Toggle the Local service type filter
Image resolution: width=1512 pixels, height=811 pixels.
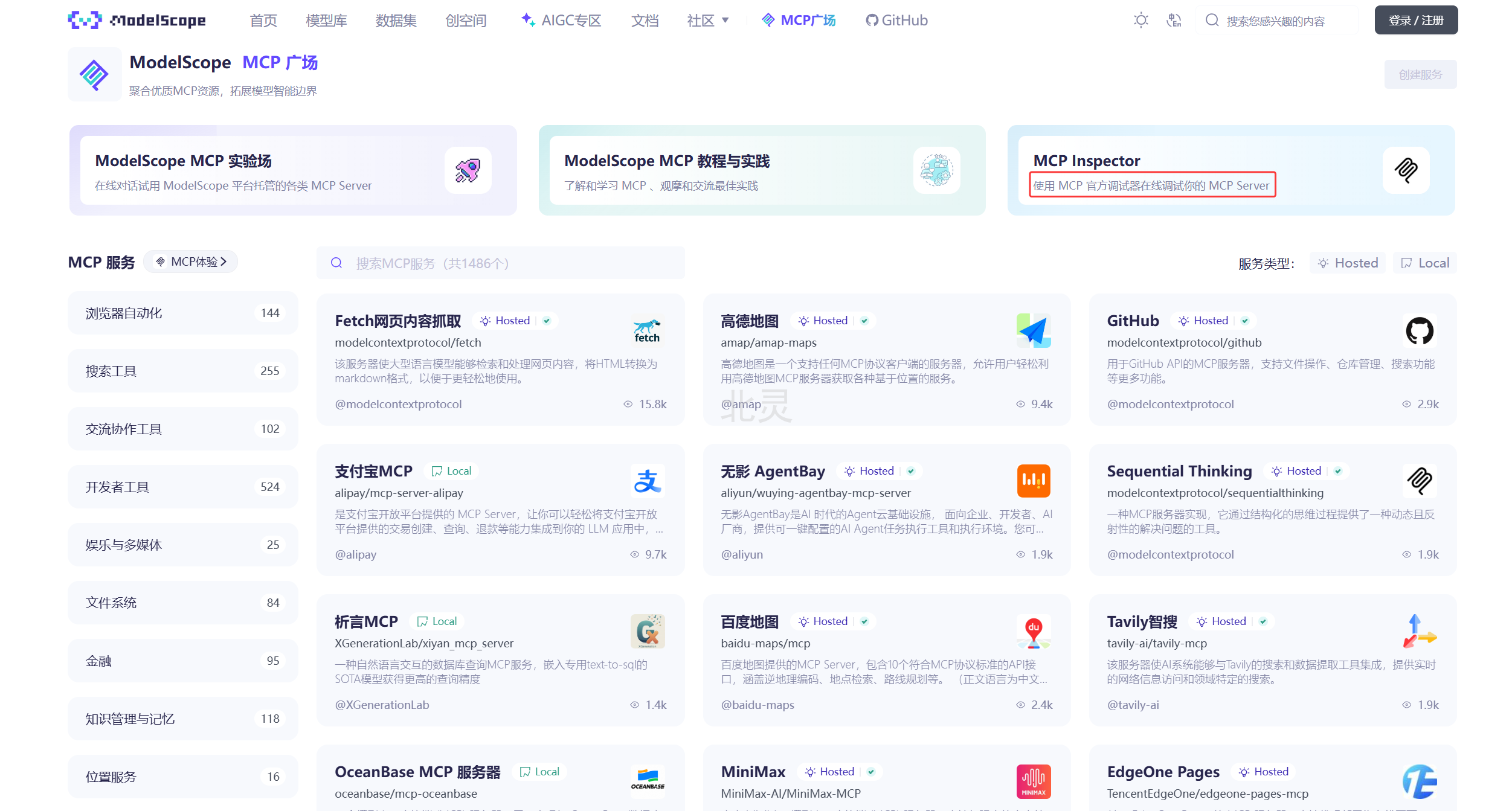pyautogui.click(x=1425, y=263)
